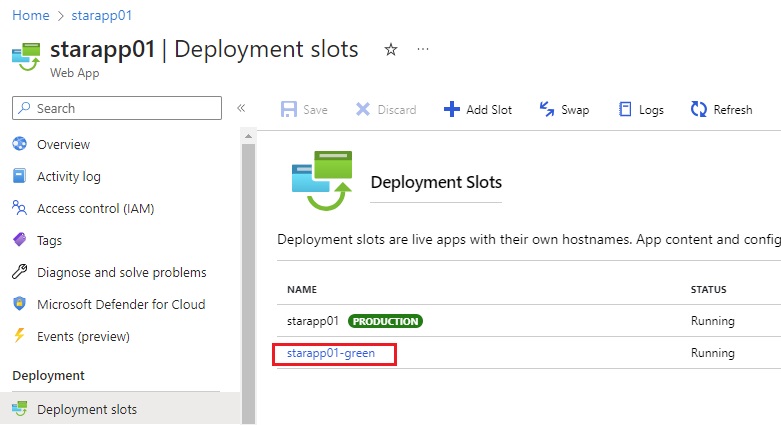The width and height of the screenshot is (781, 425).
Task: Open Microsoft Defender for Cloud
Action: coord(121,304)
